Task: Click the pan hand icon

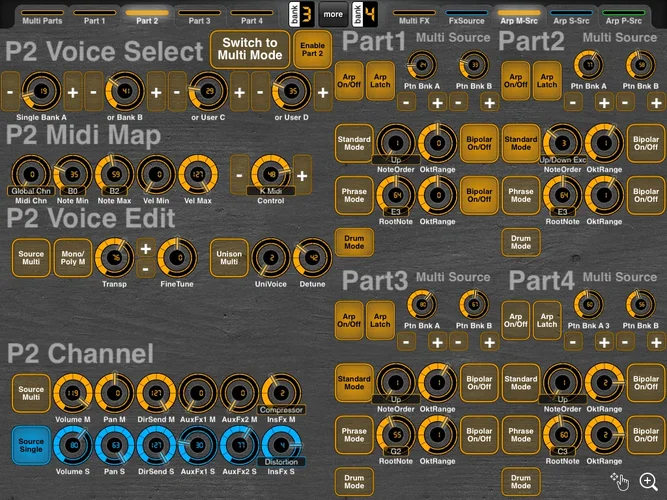Action: pos(620,481)
